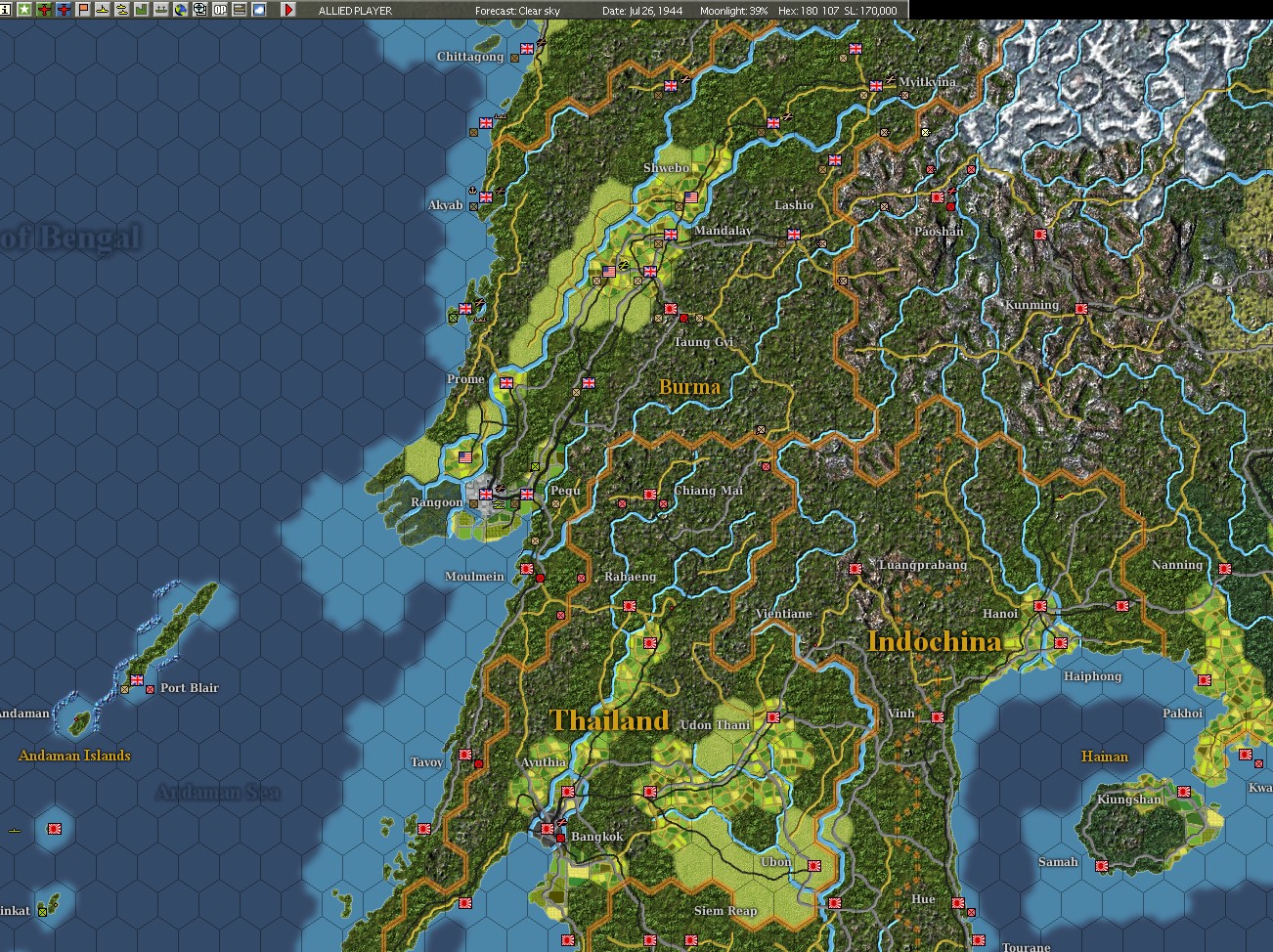Select the Japanese flag marker at Moulmein
This screenshot has height=952, width=1273.
click(x=527, y=569)
